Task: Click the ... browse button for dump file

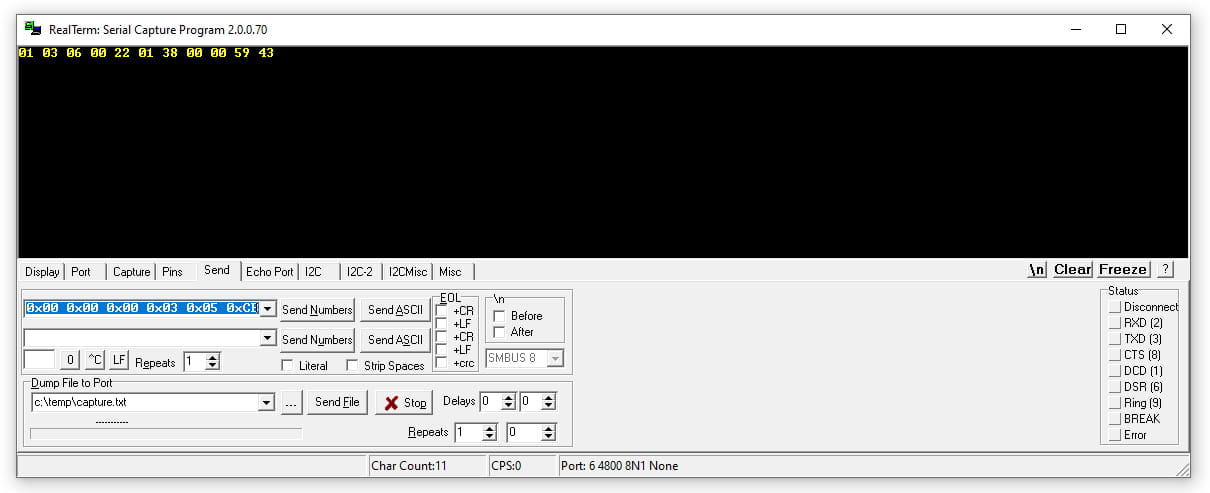Action: (291, 403)
